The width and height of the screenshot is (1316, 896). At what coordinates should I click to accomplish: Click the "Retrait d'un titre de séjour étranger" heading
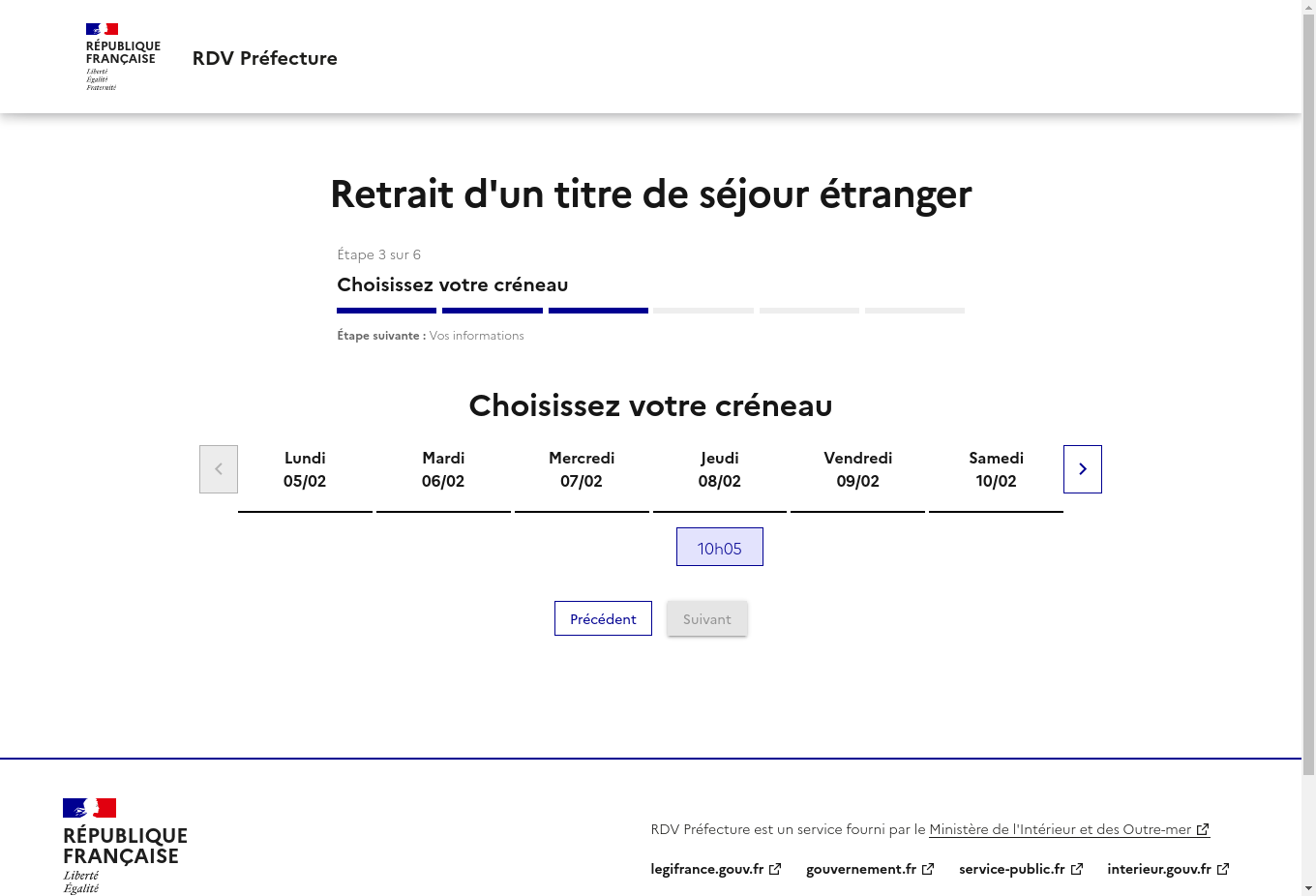[651, 194]
